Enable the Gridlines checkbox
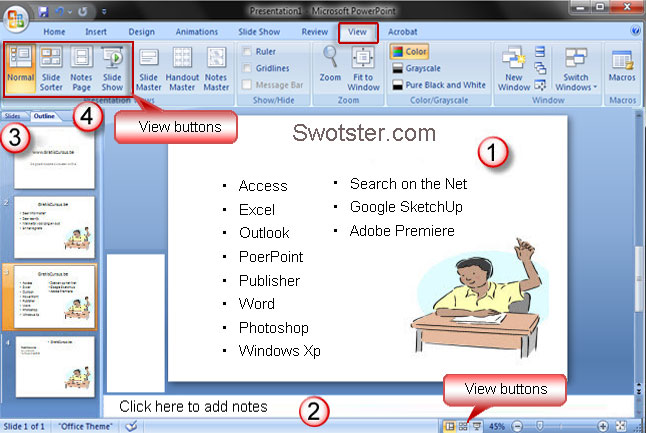646x433 pixels. point(247,68)
